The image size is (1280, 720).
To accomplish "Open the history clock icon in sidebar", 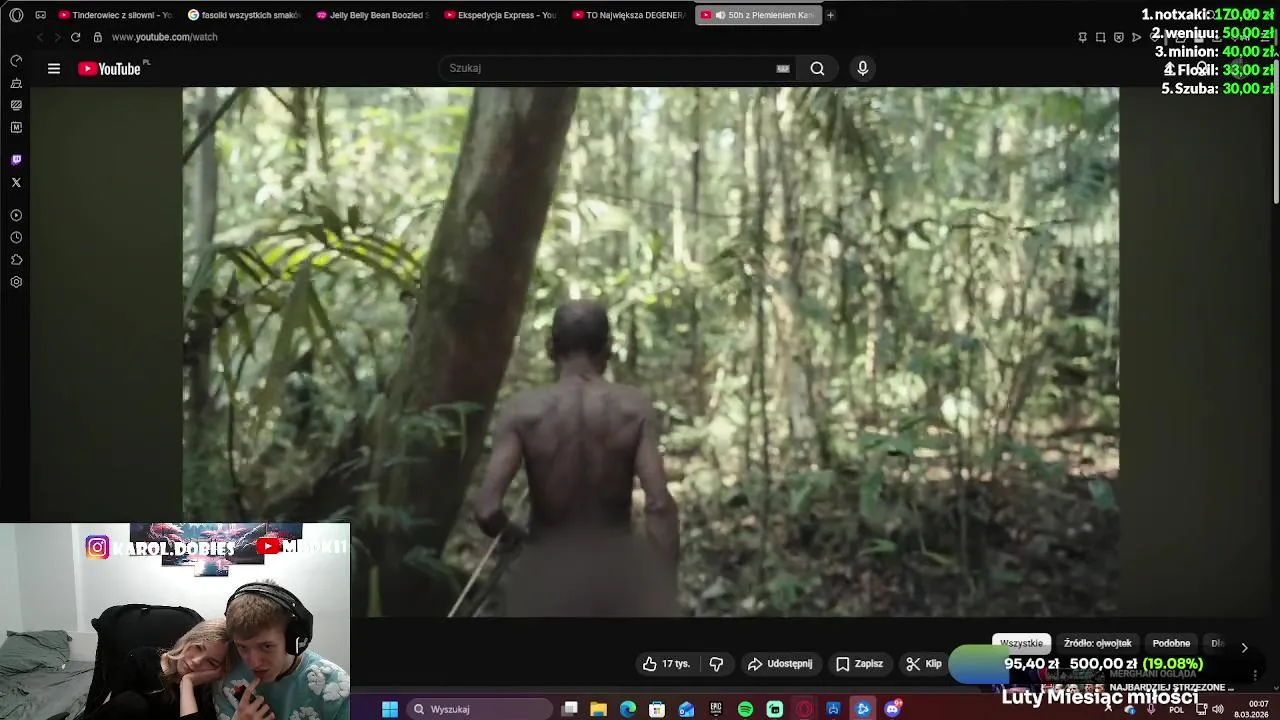I will click(x=16, y=238).
